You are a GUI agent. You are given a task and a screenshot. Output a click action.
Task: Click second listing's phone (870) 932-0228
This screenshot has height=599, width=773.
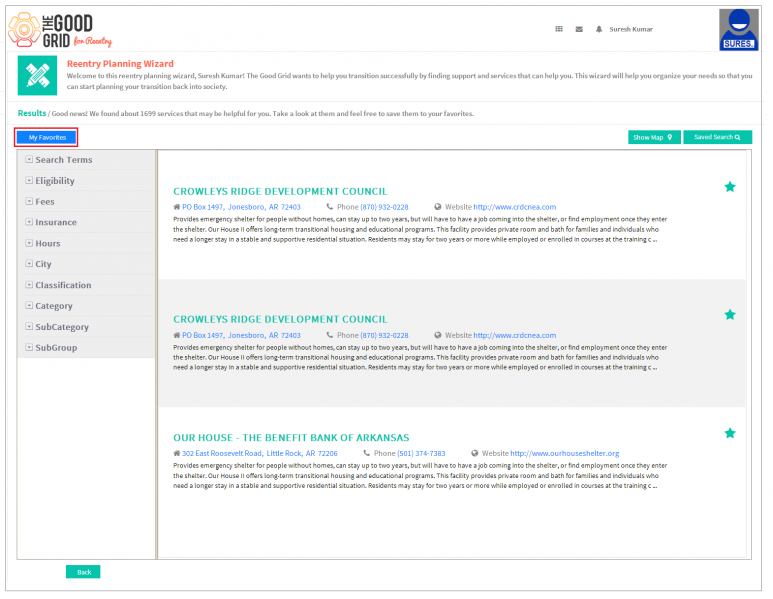tap(384, 335)
